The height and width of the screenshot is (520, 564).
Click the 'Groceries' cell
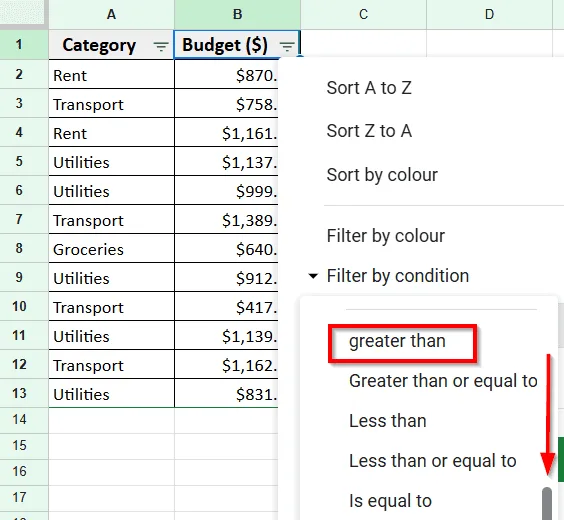(112, 248)
